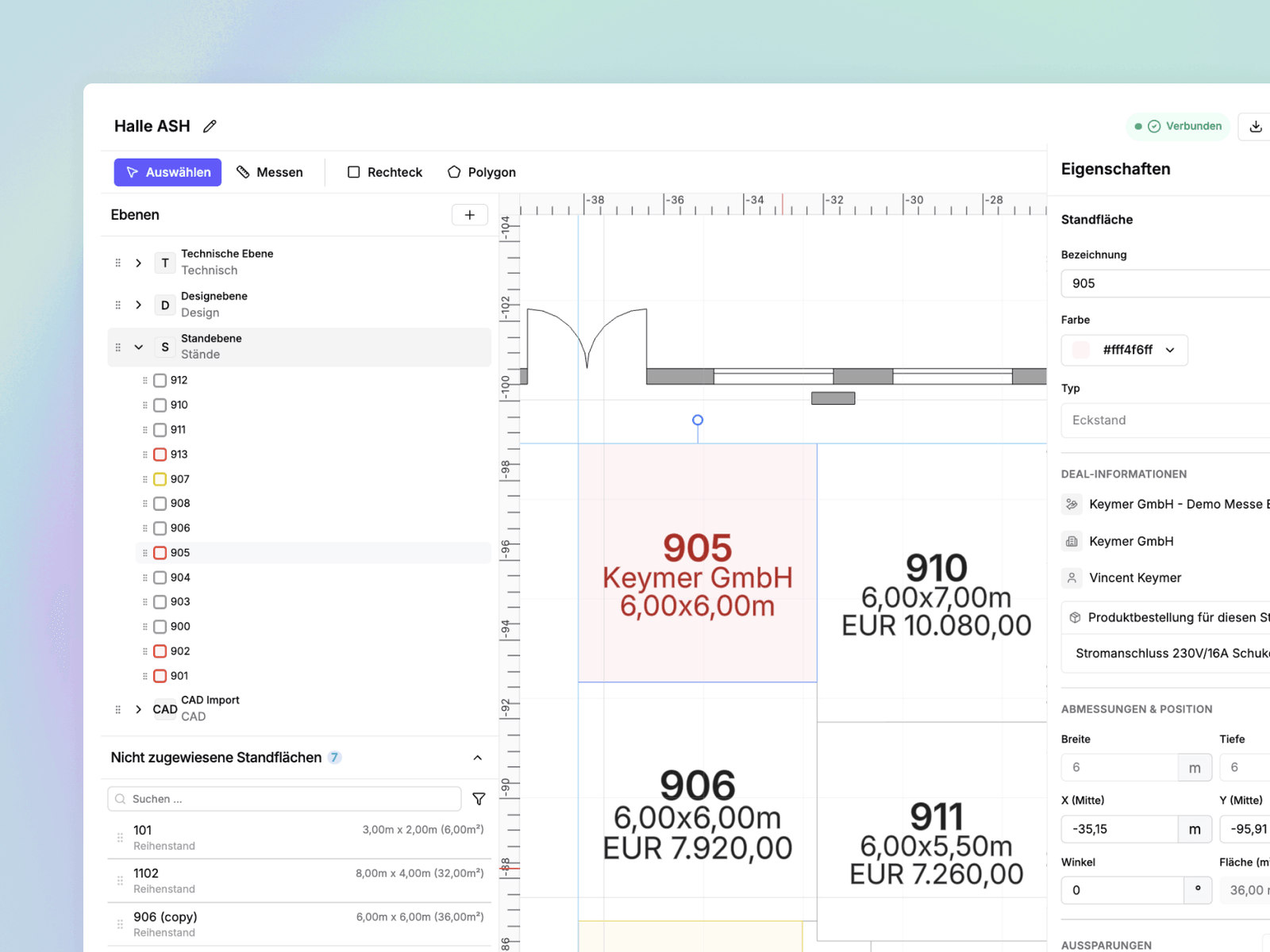
Task: Open the filter icon beside Suchen
Action: (x=479, y=799)
